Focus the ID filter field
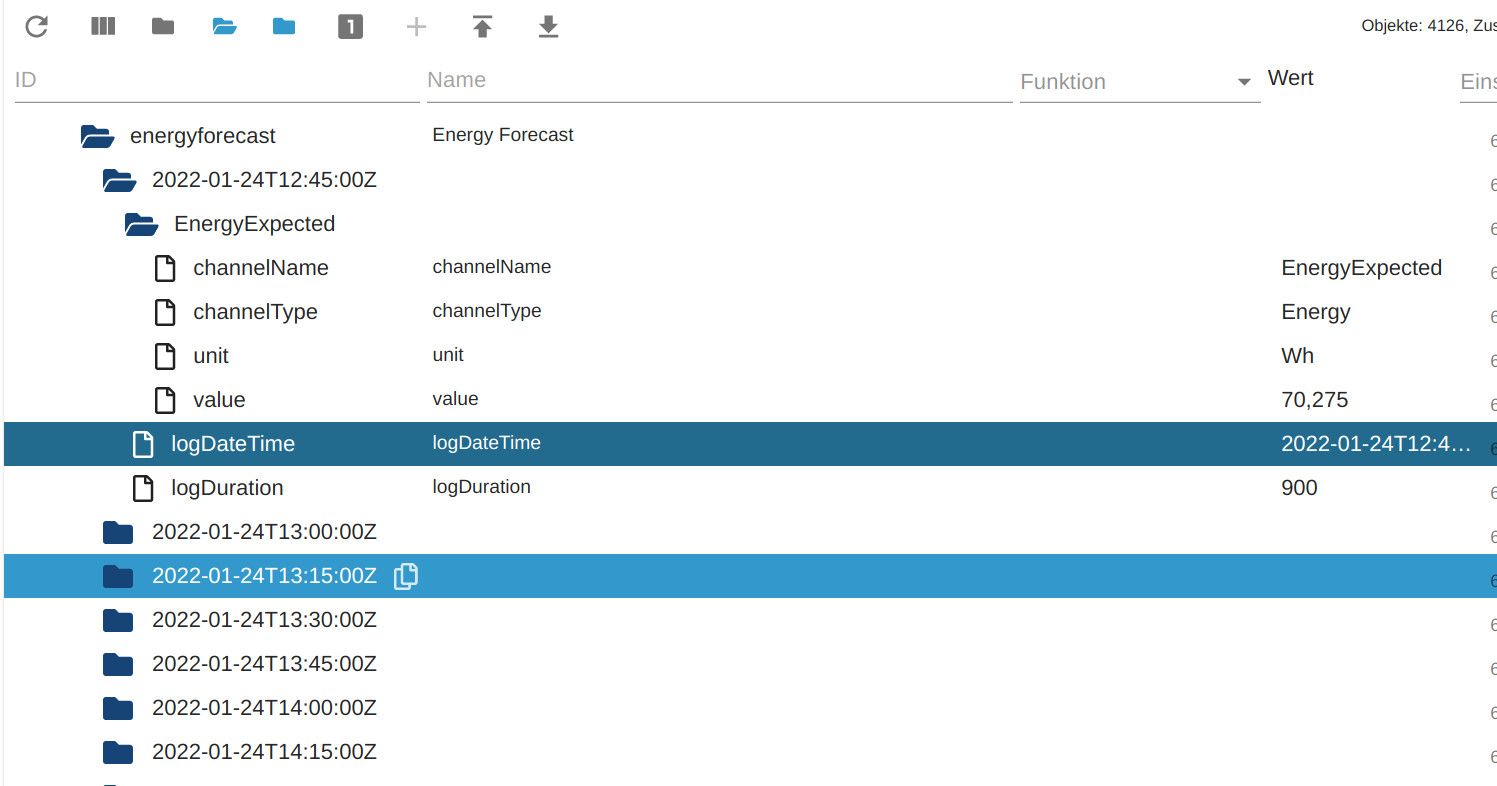 tap(217, 80)
